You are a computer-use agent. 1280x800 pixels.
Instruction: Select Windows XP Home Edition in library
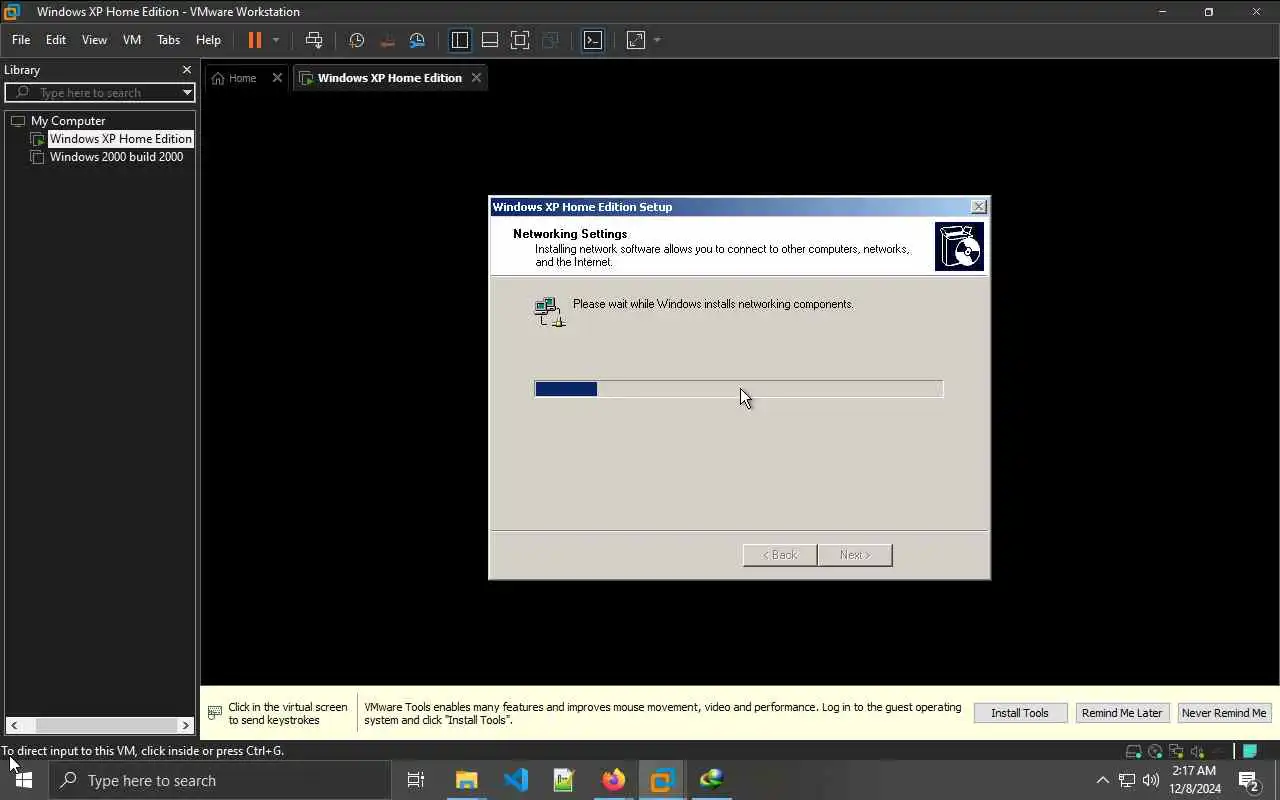120,139
